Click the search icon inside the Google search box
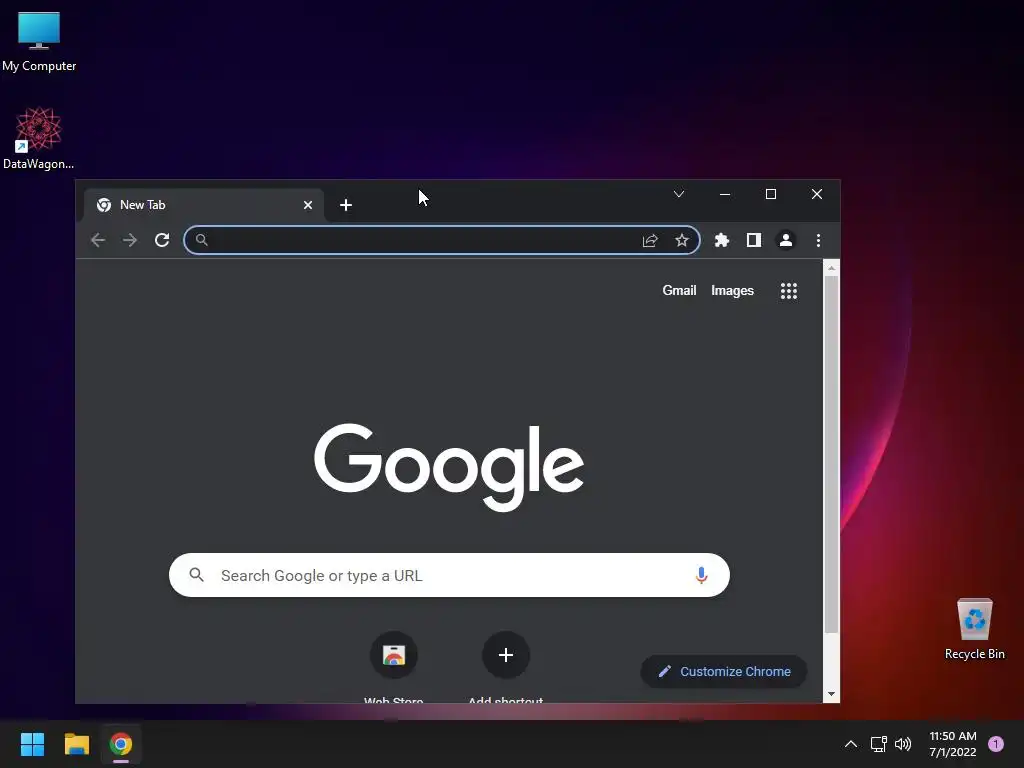This screenshot has height=768, width=1024. coord(197,575)
